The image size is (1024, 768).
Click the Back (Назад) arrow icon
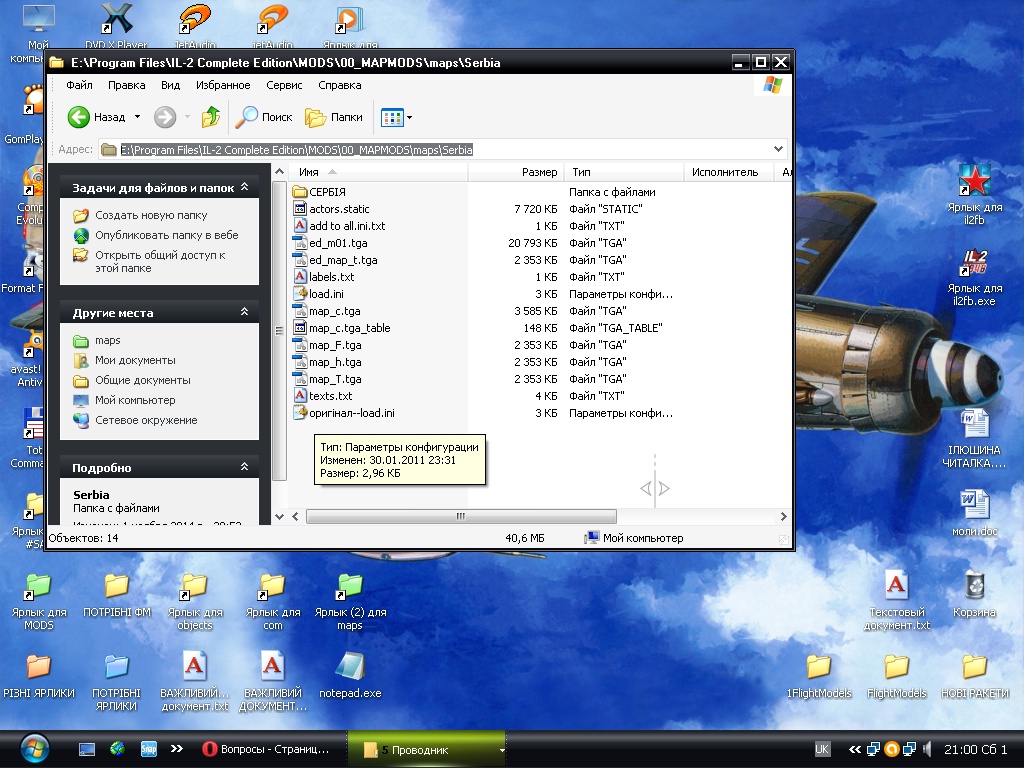tap(79, 117)
